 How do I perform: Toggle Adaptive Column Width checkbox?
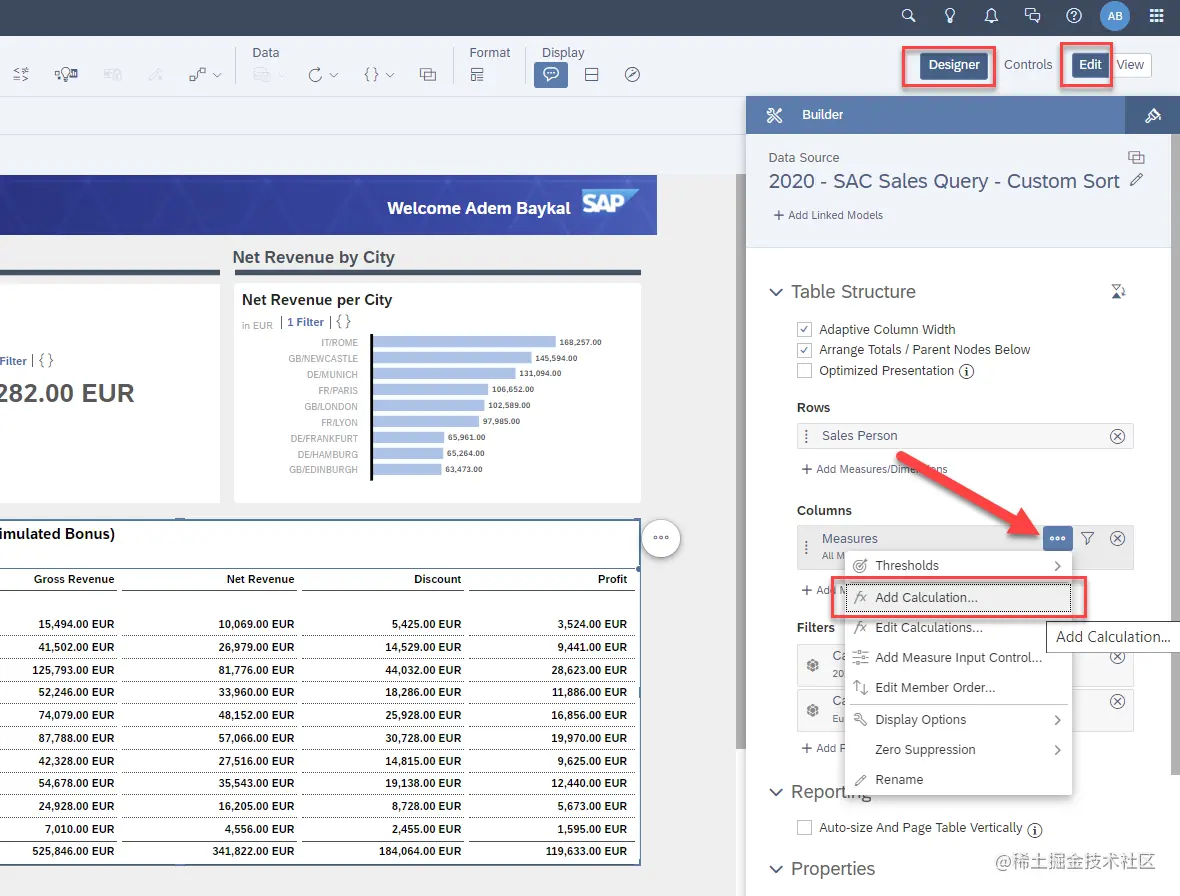[804, 330]
